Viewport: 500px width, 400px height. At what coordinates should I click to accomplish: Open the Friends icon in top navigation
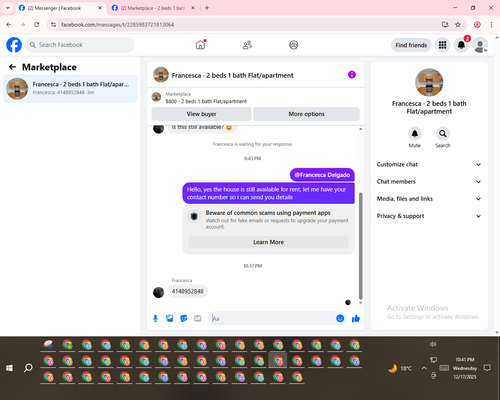(x=247, y=45)
